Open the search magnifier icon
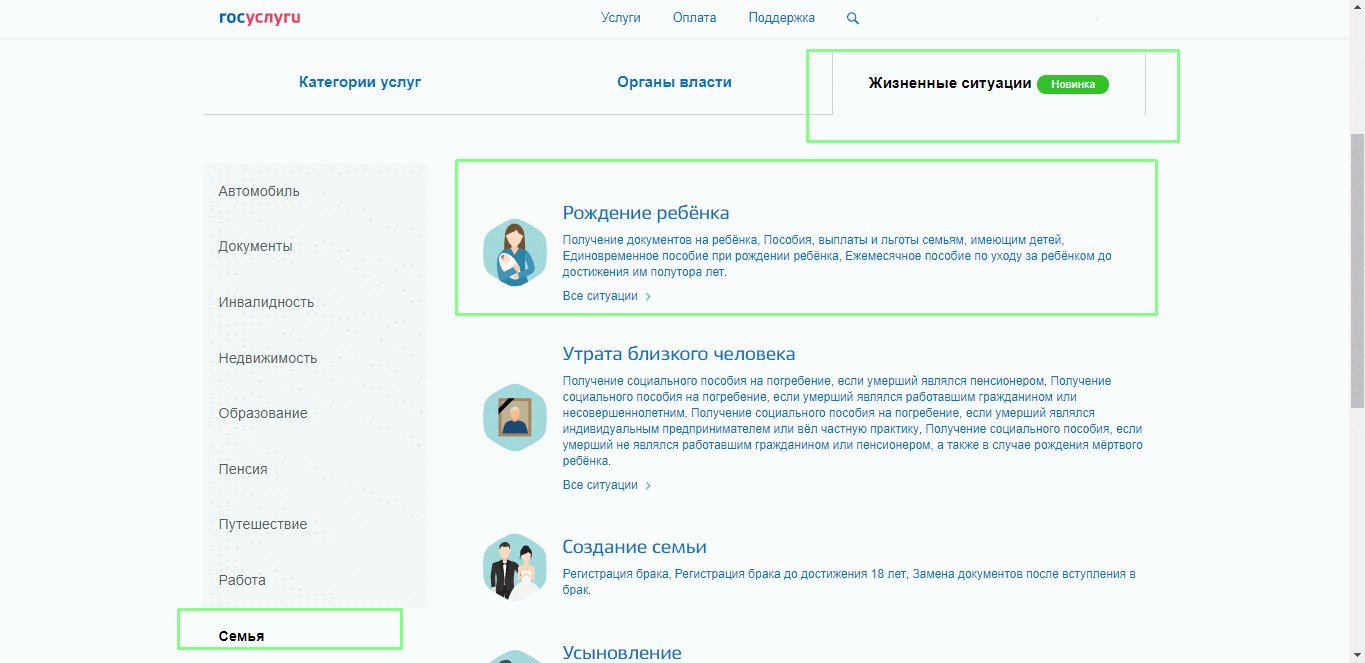Image resolution: width=1365 pixels, height=663 pixels. (853, 18)
